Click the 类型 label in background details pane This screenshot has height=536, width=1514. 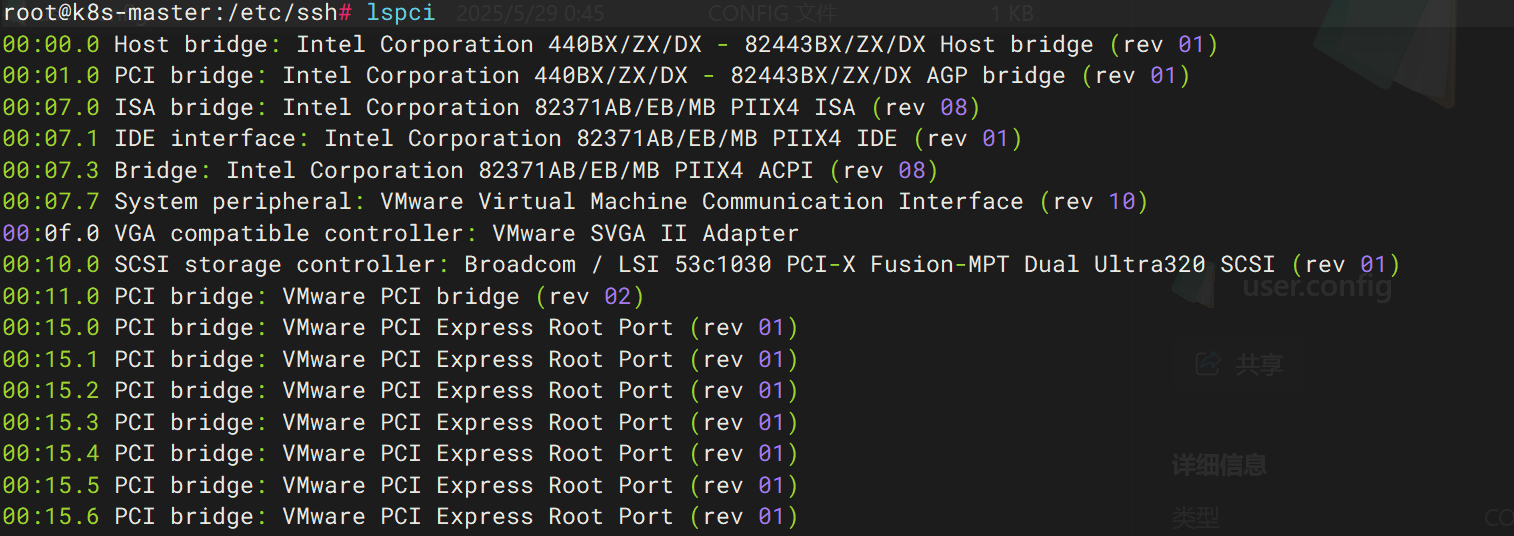pyautogui.click(x=1195, y=518)
